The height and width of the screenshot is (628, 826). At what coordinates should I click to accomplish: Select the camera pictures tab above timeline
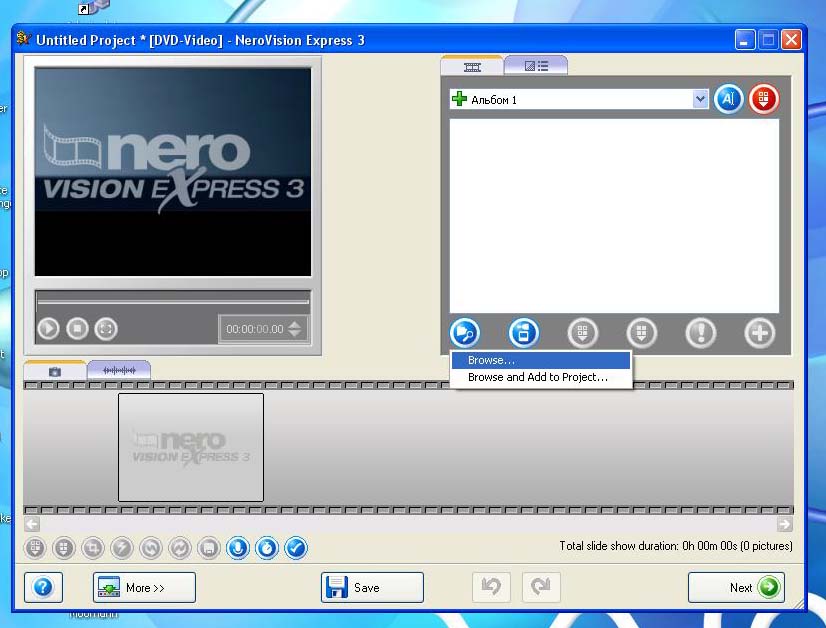coord(55,371)
